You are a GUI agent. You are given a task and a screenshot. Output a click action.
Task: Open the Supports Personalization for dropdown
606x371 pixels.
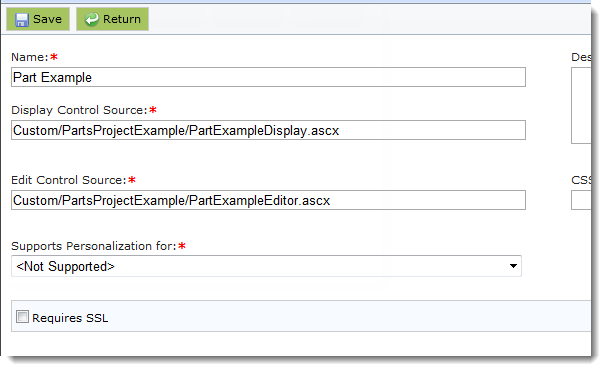tap(266, 266)
